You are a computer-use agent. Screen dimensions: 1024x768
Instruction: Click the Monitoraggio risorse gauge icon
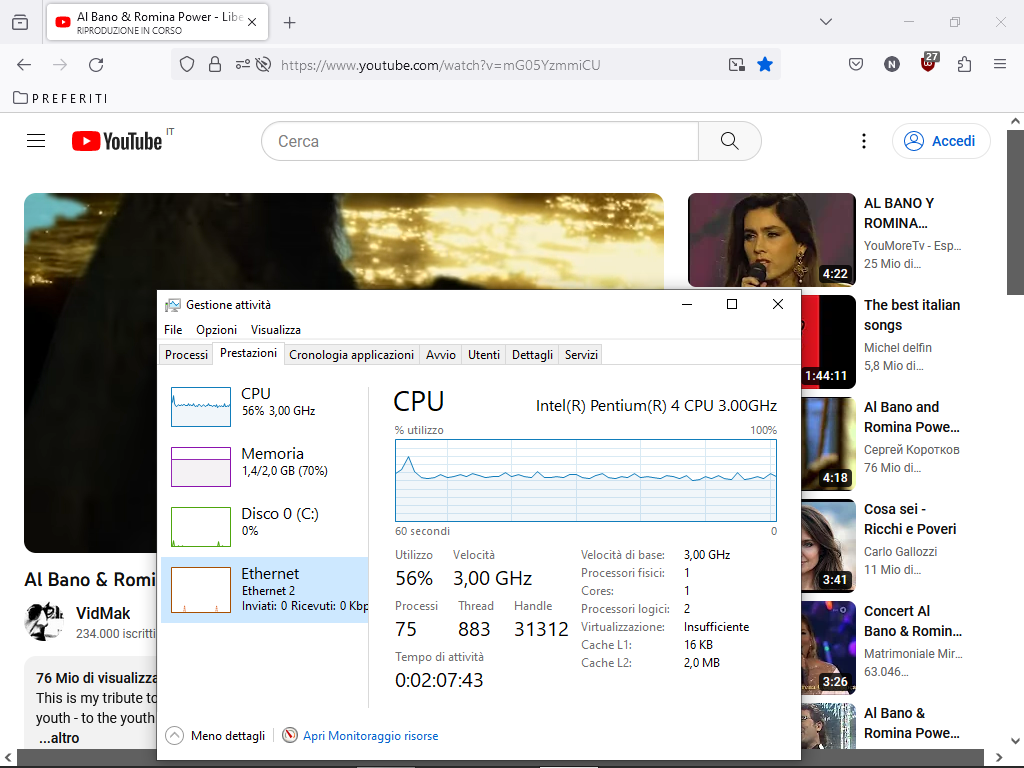[x=290, y=735]
